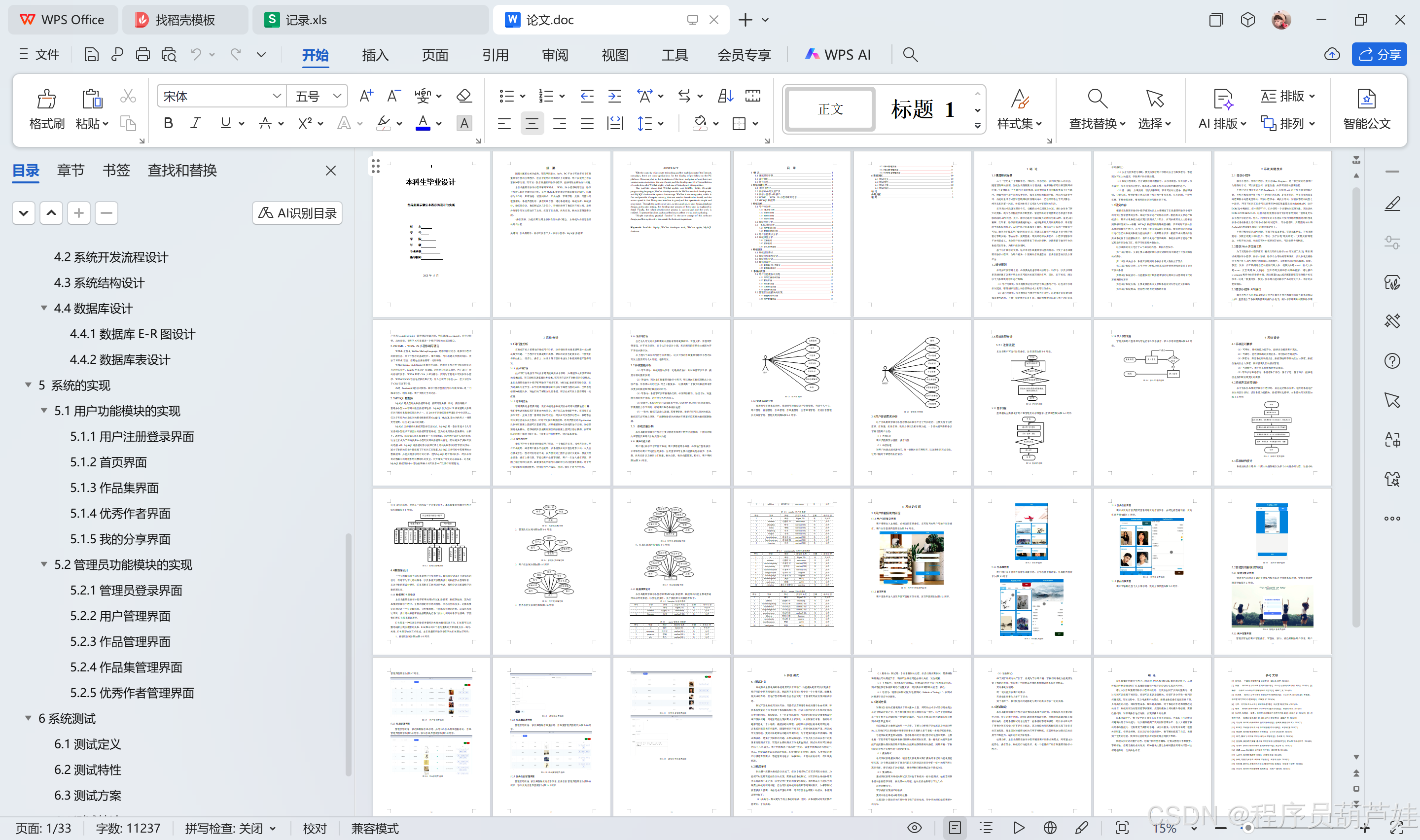Click the Smart Document (智能公文) icon
Viewport: 1420px width, 840px height.
pyautogui.click(x=1366, y=100)
